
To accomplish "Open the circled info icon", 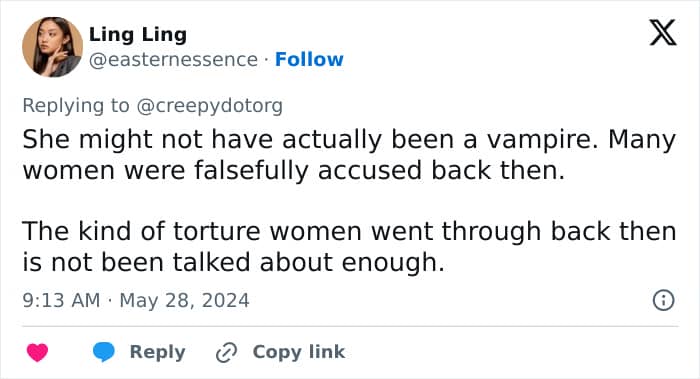I will (x=663, y=300).
